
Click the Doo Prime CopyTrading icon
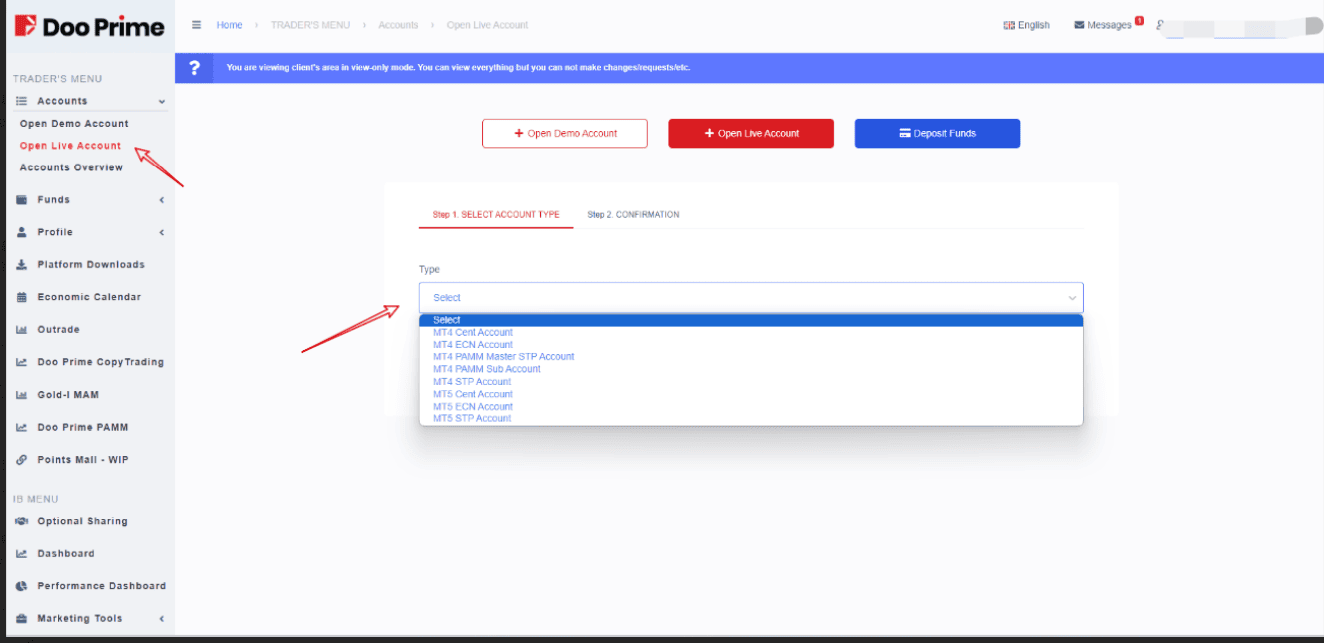coord(21,362)
